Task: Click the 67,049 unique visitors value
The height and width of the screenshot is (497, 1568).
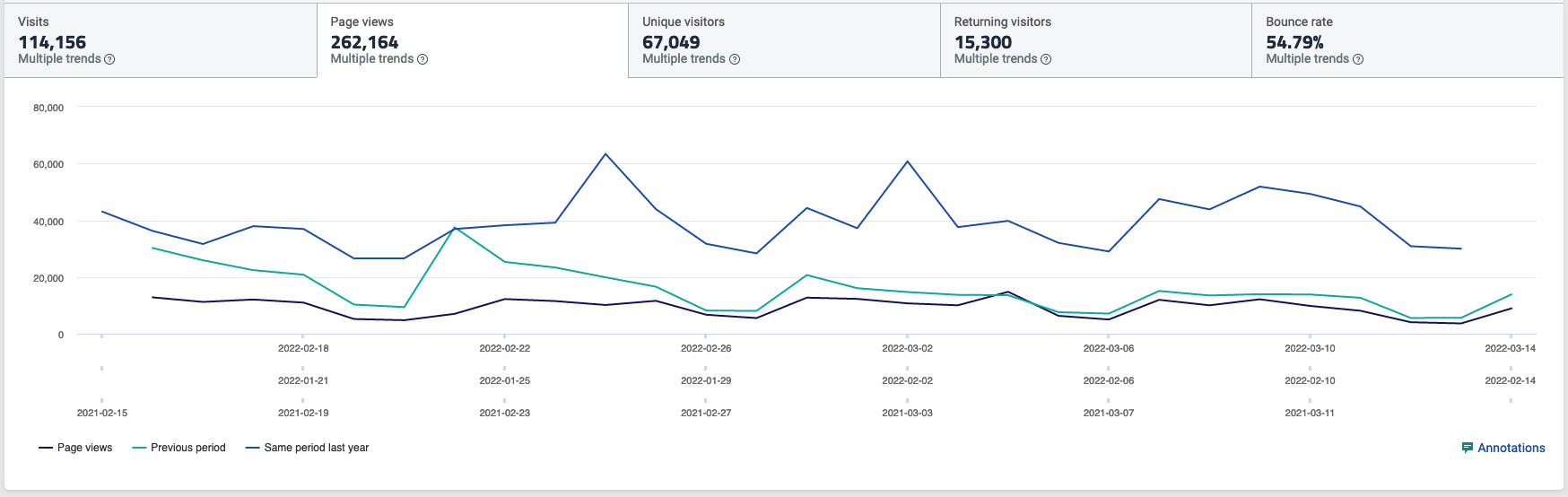Action: tap(671, 42)
